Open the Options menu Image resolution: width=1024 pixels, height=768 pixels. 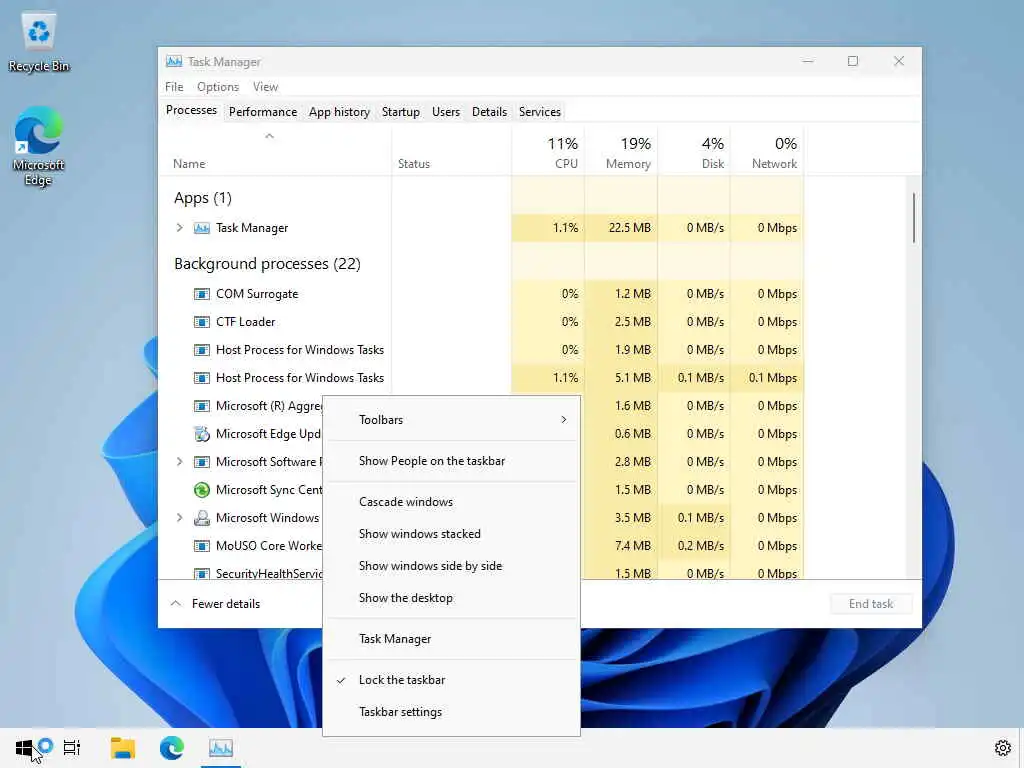point(218,87)
